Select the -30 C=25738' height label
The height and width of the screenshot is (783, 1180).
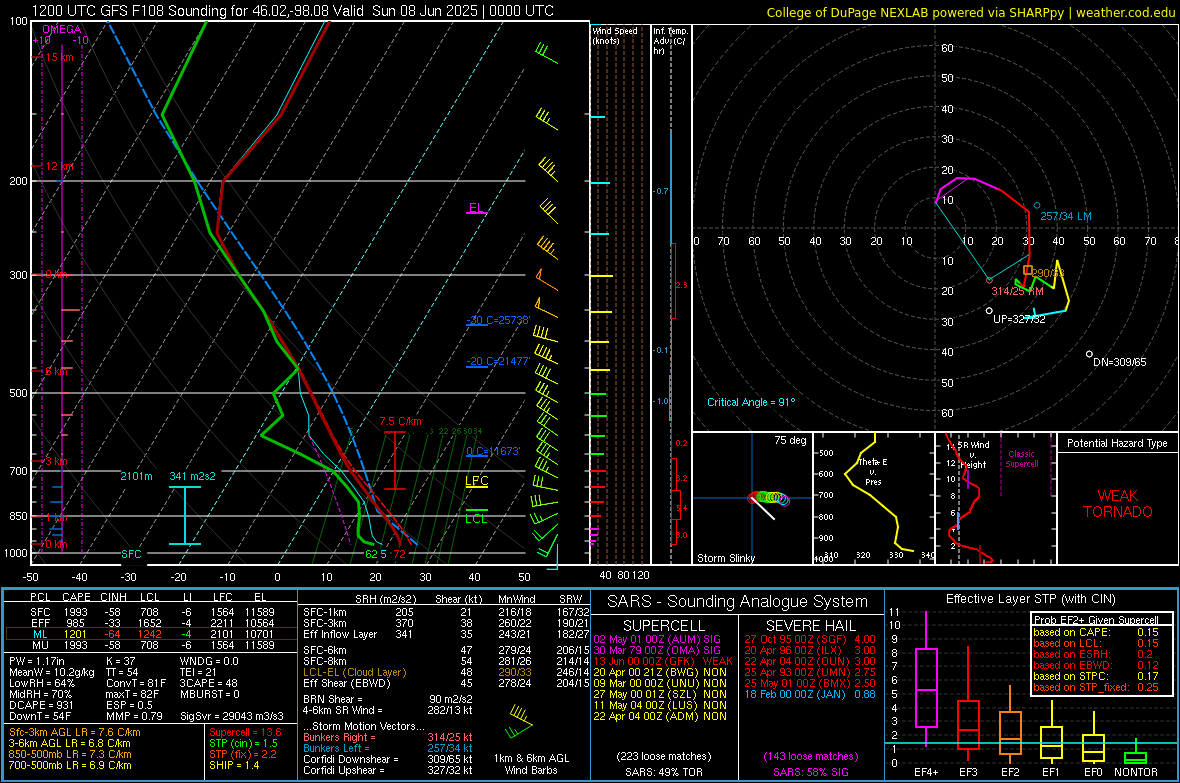coord(498,320)
